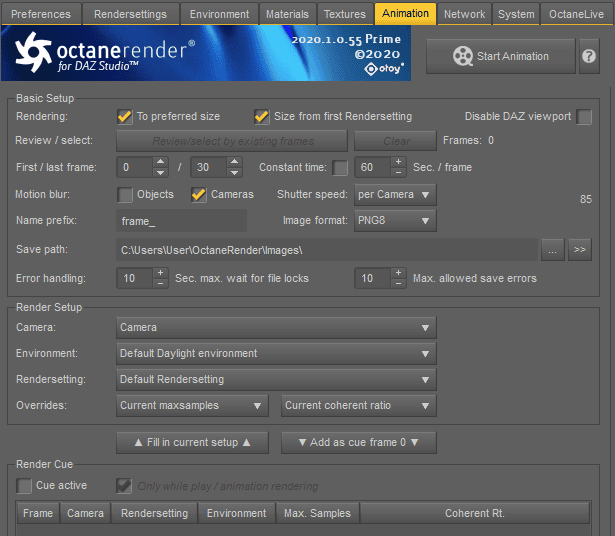
Task: Open the Shutter speed dropdown
Action: click(395, 195)
